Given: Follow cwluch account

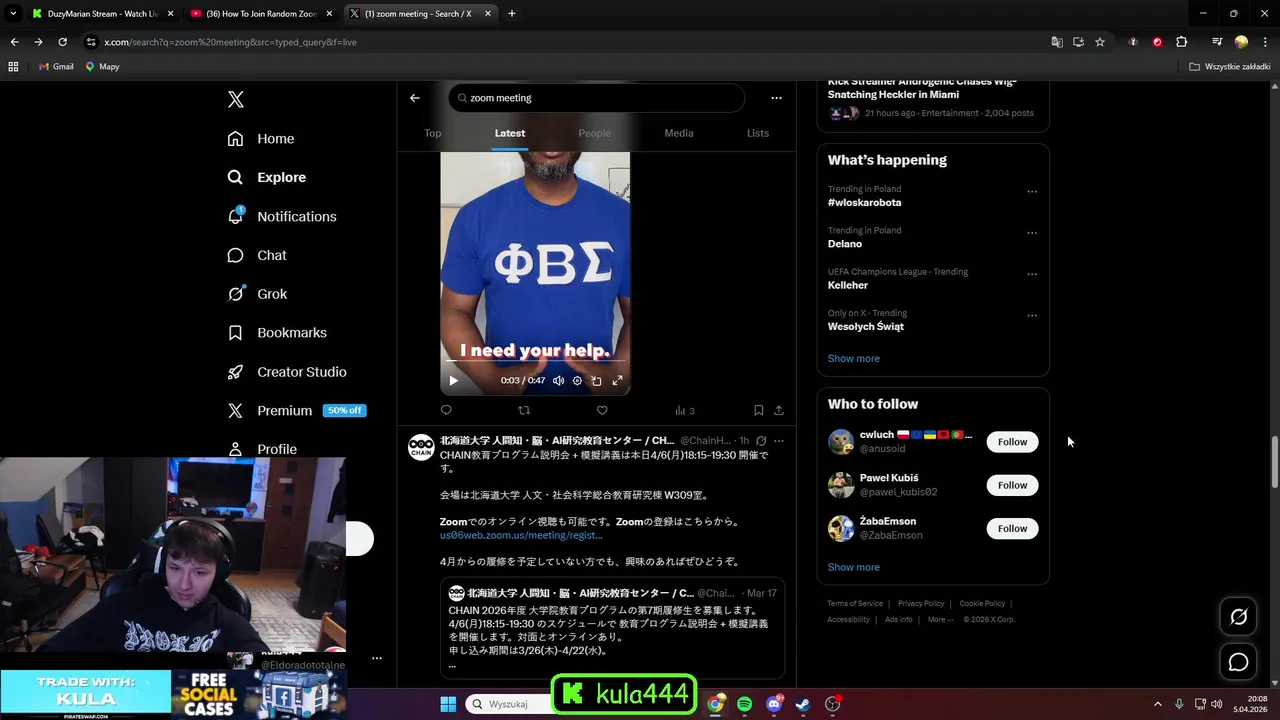Looking at the screenshot, I should pyautogui.click(x=1012, y=442).
